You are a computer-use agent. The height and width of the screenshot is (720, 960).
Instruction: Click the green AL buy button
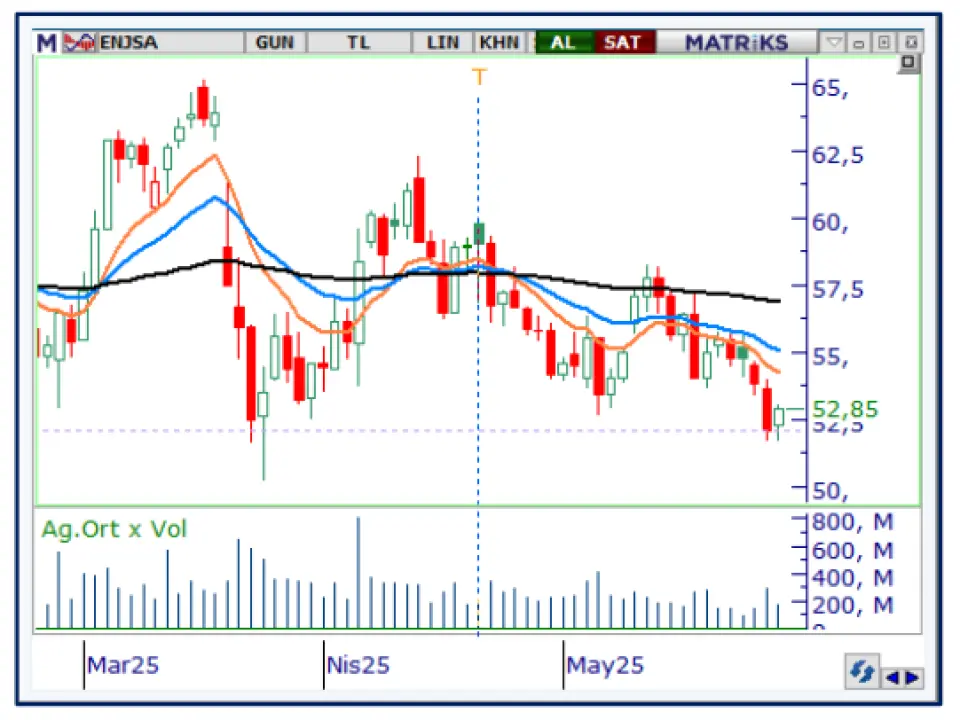coord(563,43)
